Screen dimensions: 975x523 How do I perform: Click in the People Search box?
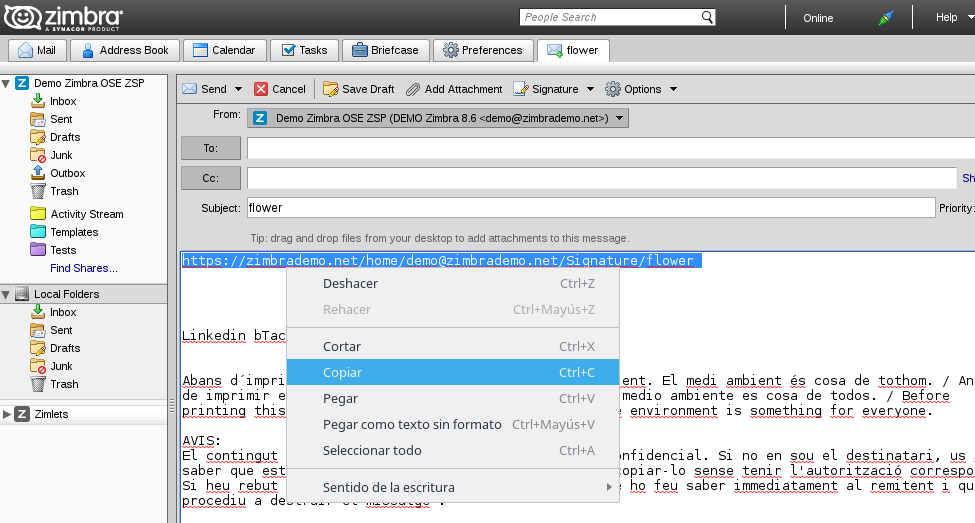[x=611, y=17]
